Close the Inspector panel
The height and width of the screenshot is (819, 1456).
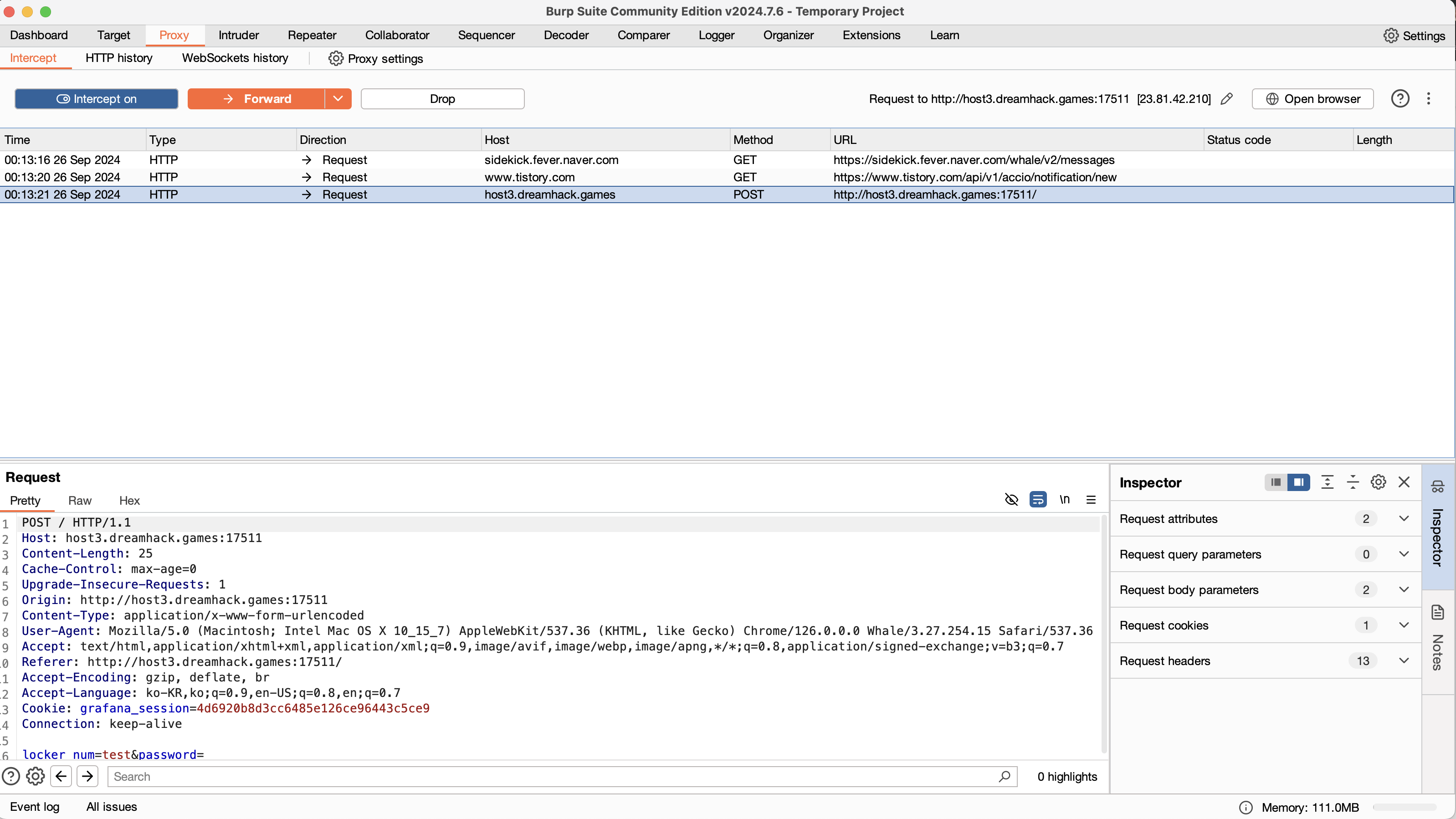tap(1404, 482)
